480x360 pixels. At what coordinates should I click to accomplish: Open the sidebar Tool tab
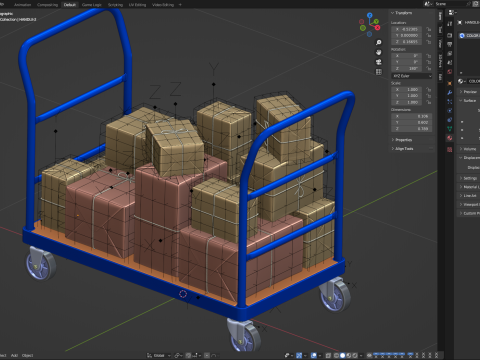pos(440,29)
